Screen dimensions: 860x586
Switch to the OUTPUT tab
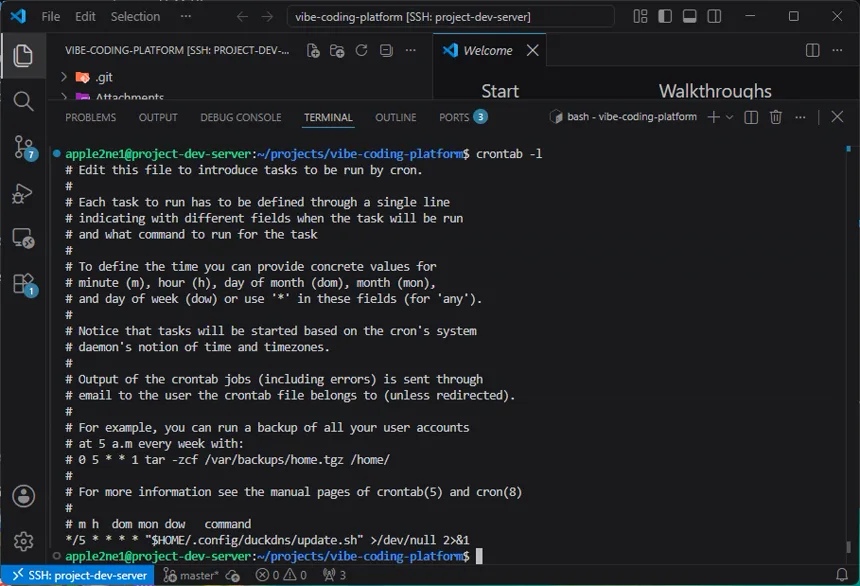coord(158,117)
